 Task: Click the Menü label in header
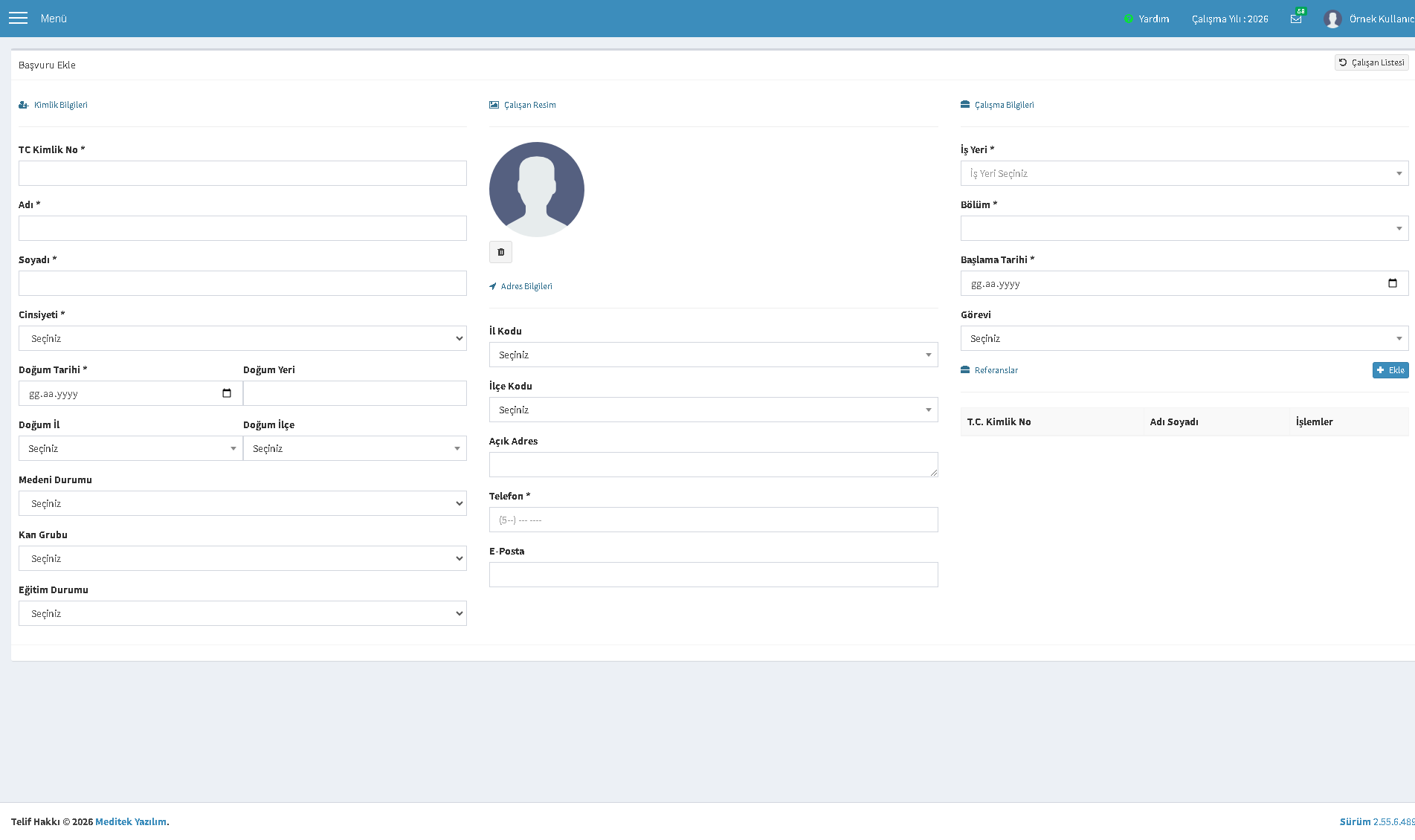[x=54, y=19]
